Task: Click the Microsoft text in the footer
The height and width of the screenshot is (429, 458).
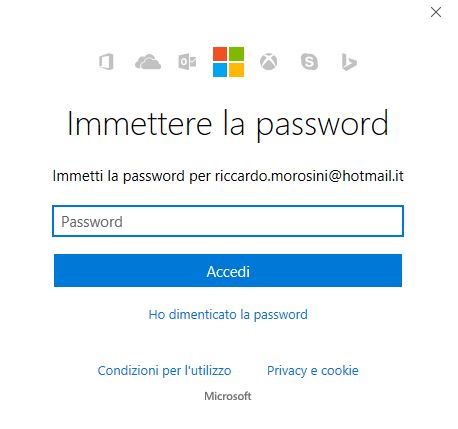Action: pyautogui.click(x=228, y=396)
